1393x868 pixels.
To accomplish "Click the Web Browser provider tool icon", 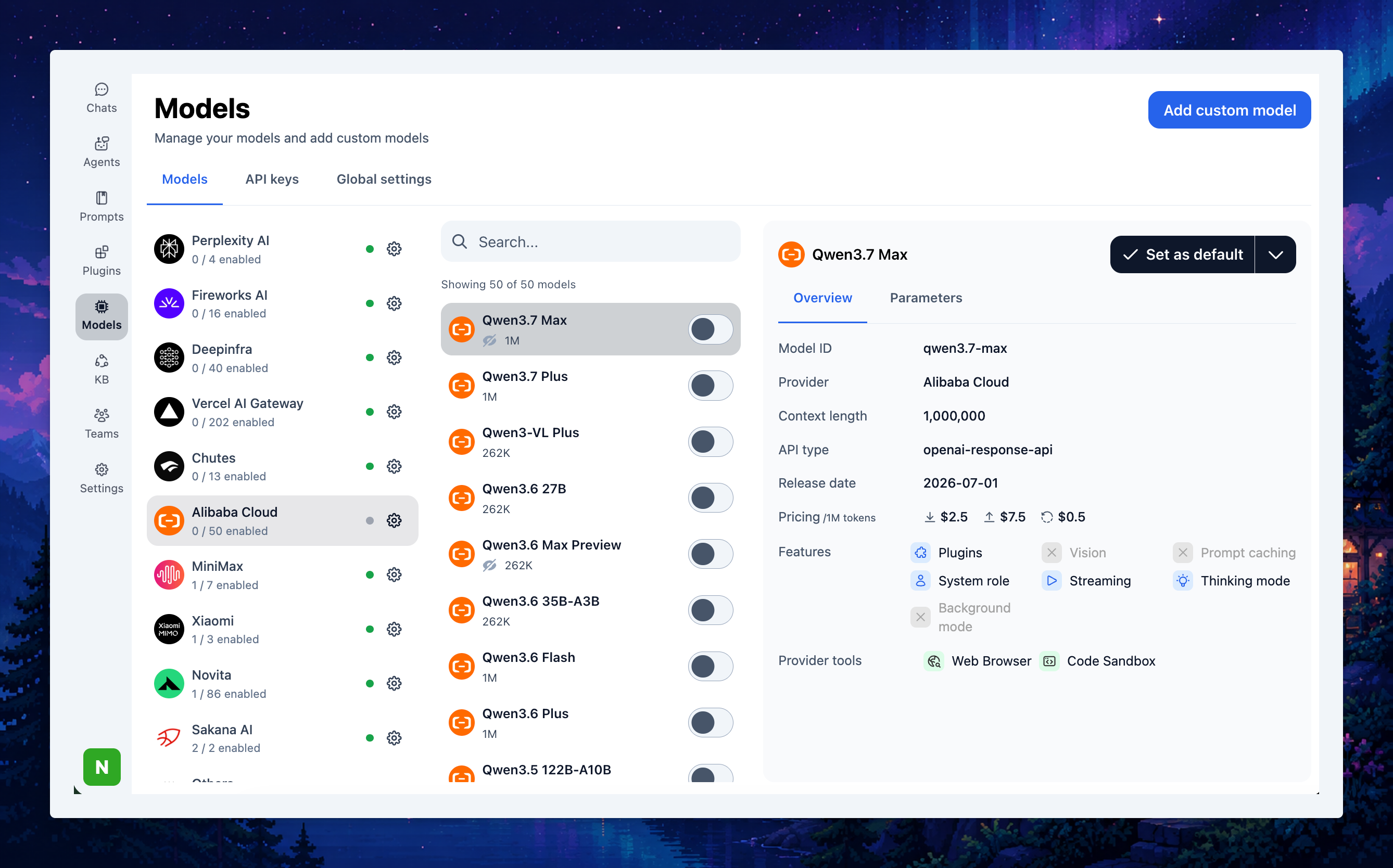I will [934, 661].
